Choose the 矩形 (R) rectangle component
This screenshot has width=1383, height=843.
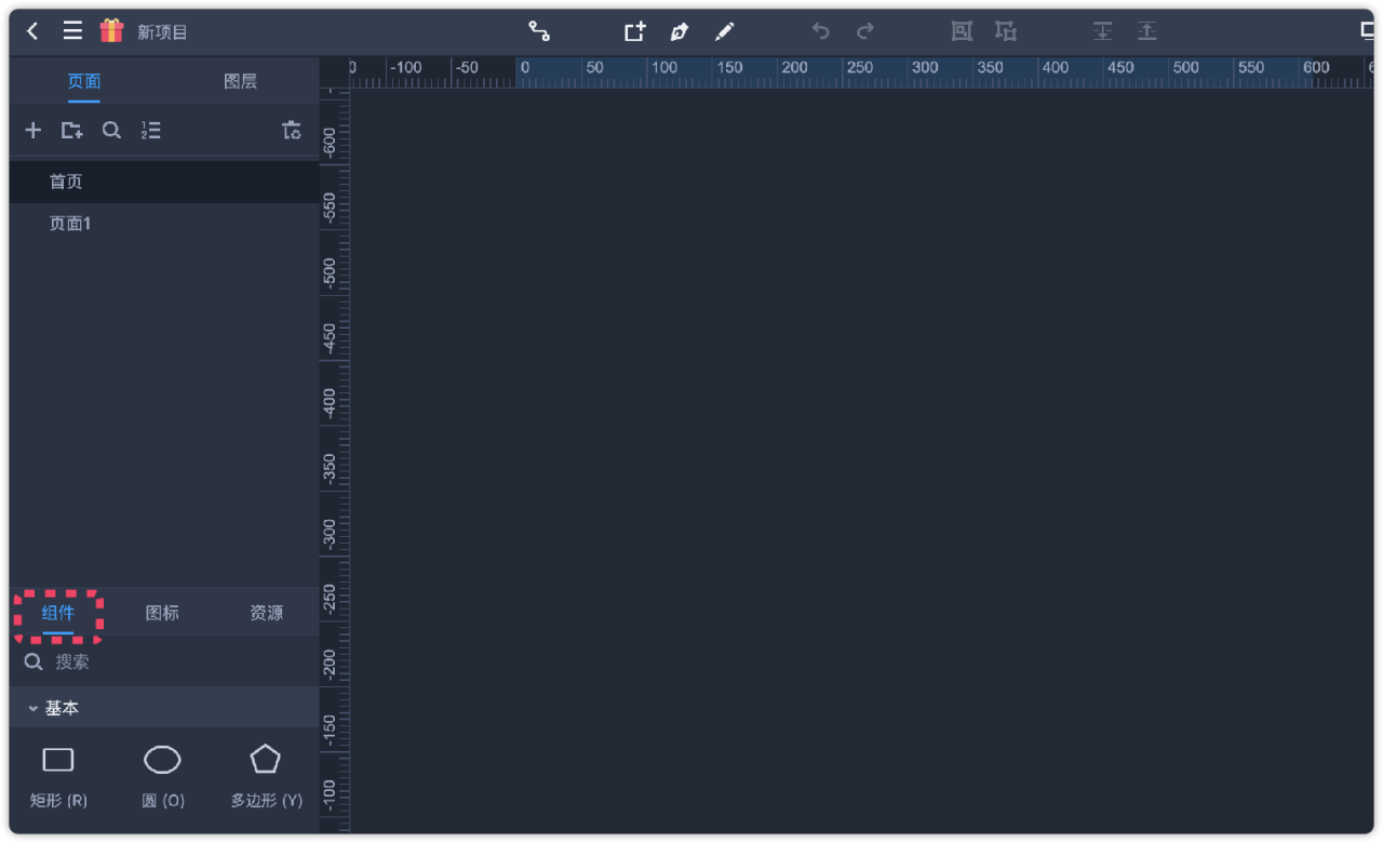coord(58,774)
